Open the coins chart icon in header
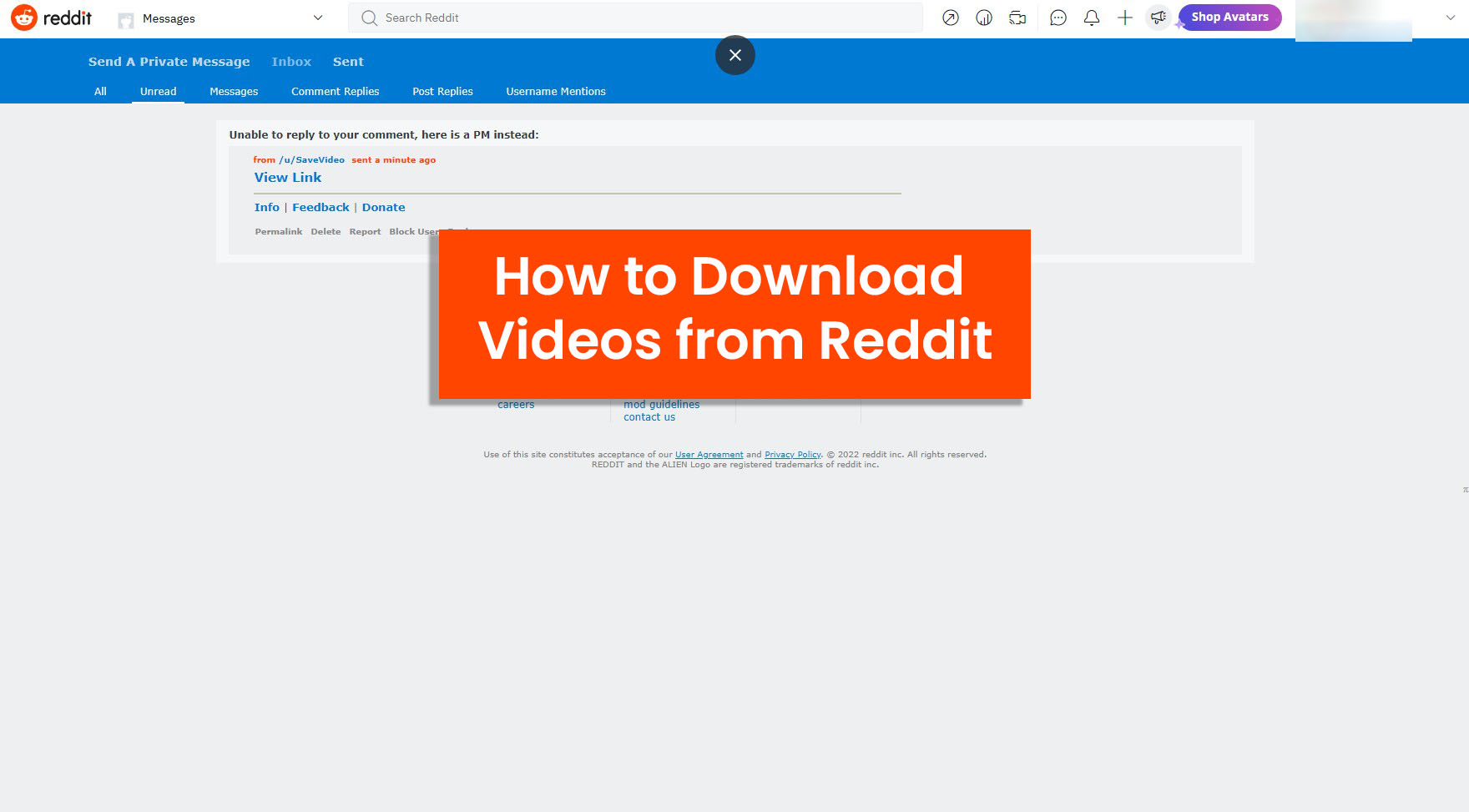The height and width of the screenshot is (812, 1469). tap(984, 18)
